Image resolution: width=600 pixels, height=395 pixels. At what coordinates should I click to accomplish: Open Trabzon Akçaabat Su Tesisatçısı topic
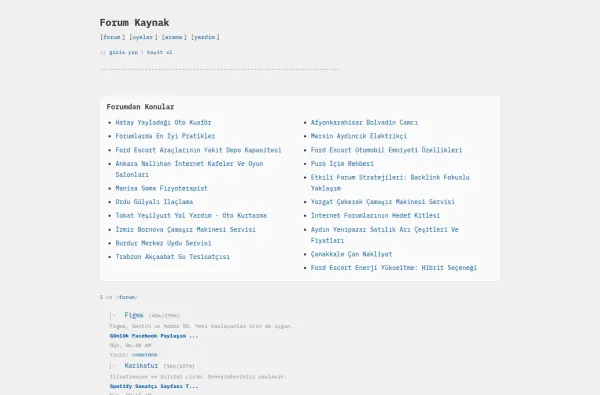[x=173, y=256]
